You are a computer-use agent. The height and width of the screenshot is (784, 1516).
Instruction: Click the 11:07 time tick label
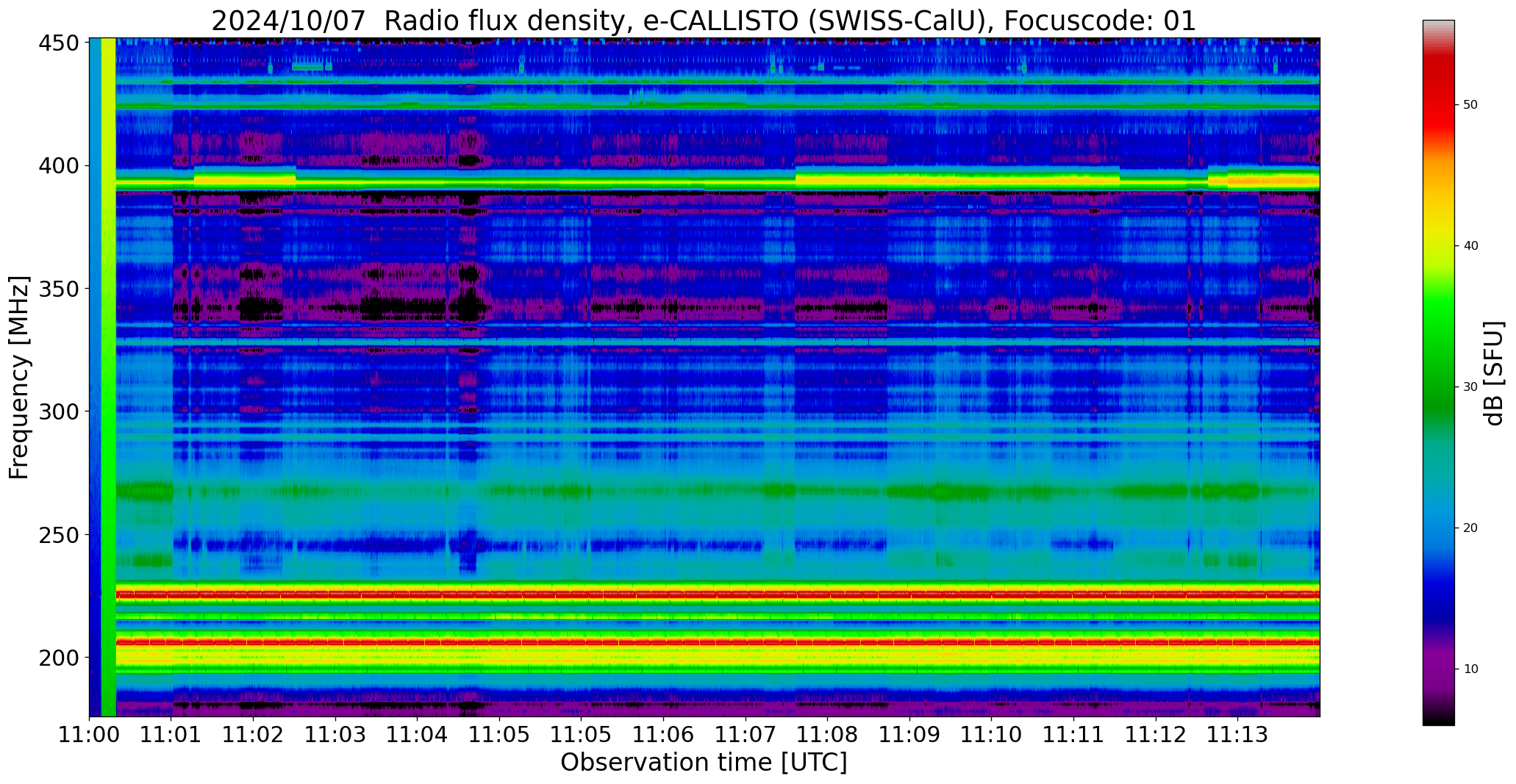point(746,735)
